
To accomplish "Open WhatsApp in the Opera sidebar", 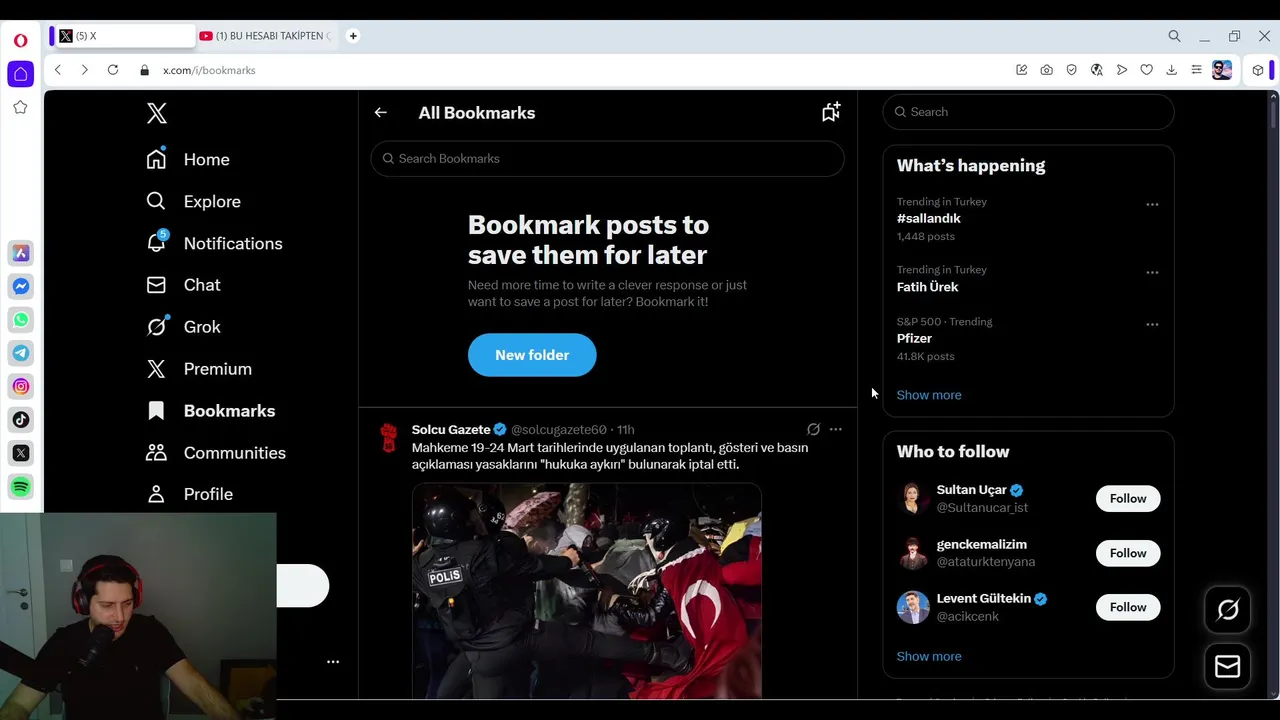I will (x=21, y=320).
